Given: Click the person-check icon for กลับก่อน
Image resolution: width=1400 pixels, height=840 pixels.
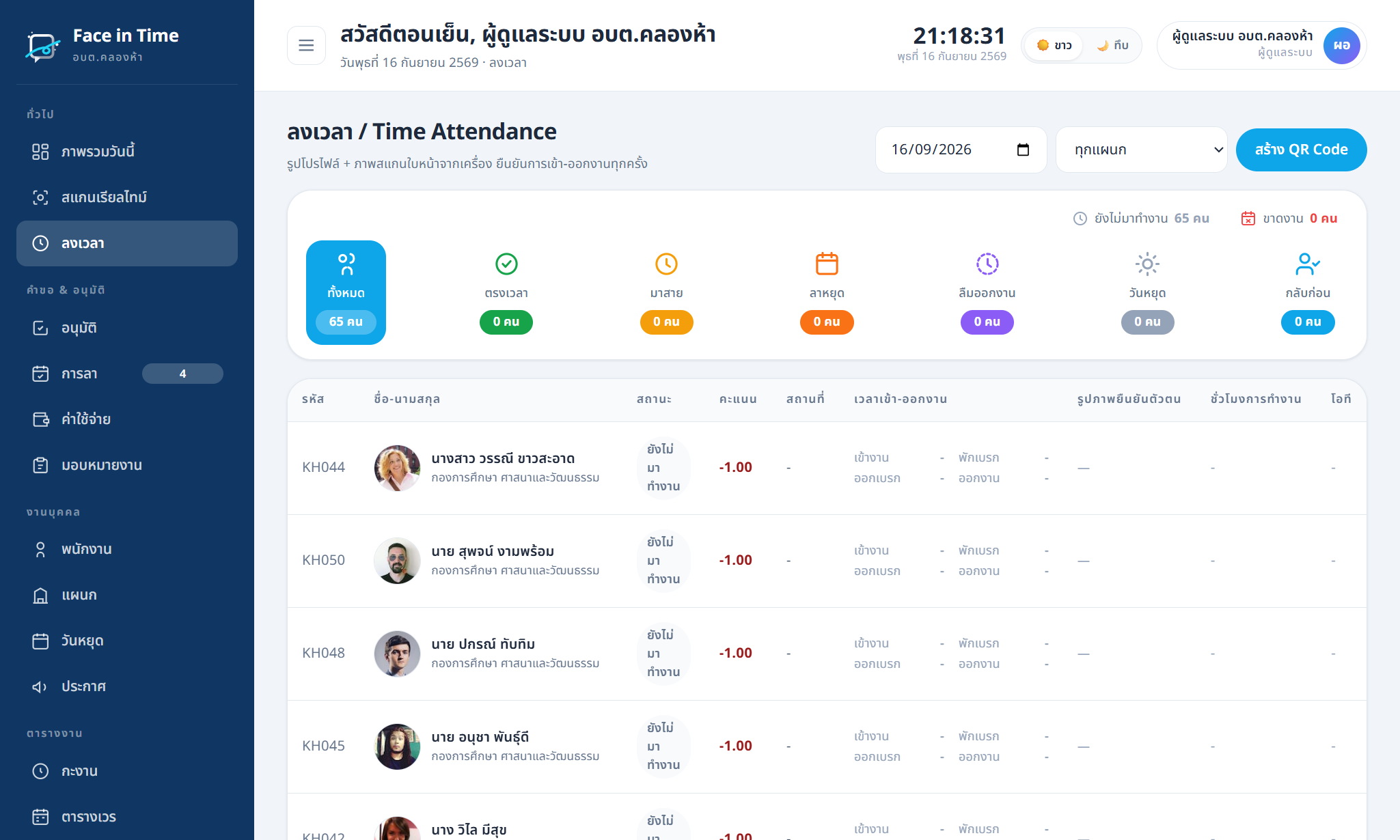Looking at the screenshot, I should (x=1308, y=264).
